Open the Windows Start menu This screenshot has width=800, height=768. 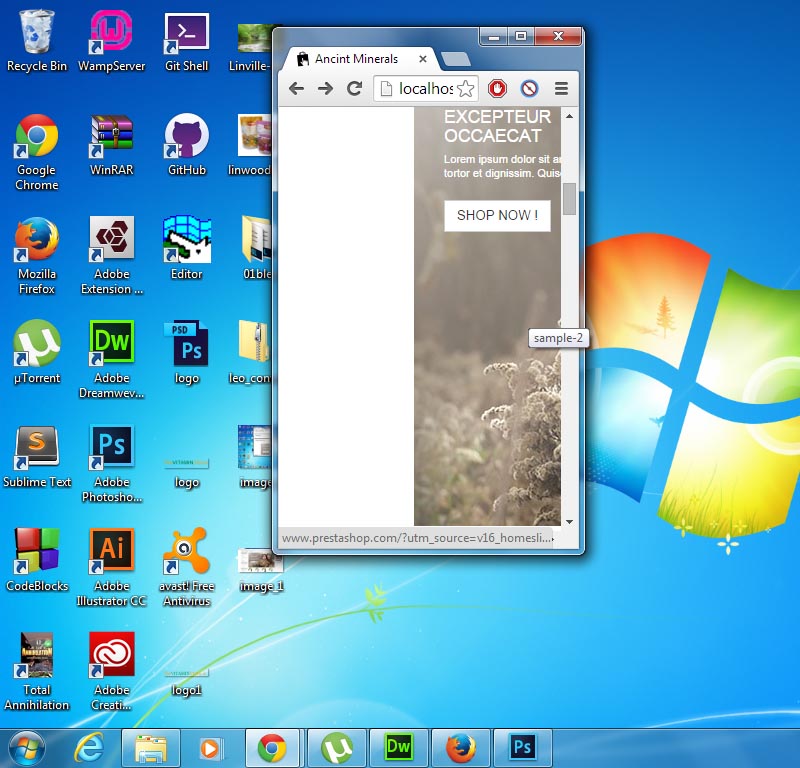point(27,747)
